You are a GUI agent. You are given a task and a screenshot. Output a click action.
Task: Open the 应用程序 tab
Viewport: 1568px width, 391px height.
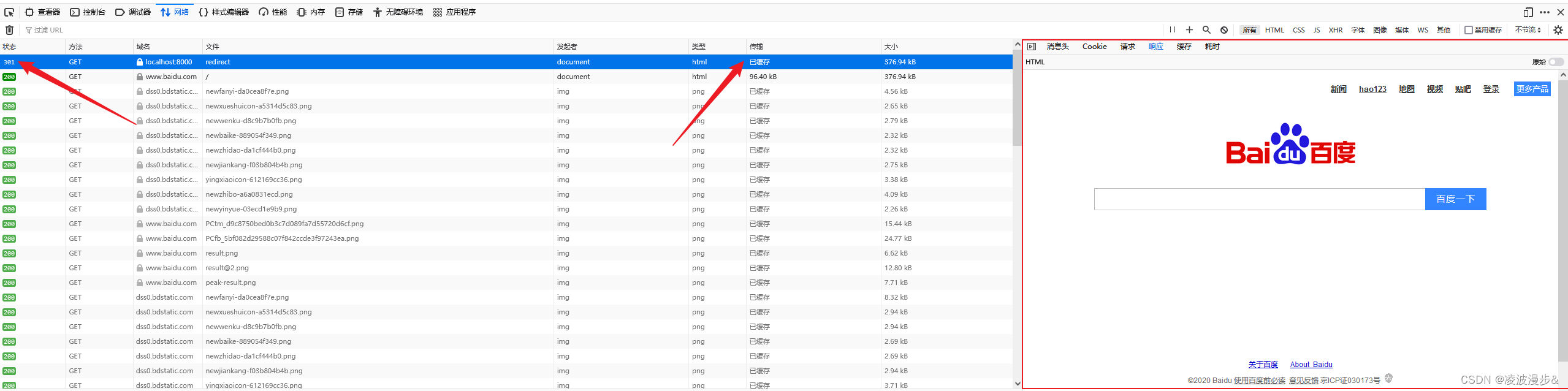click(454, 12)
